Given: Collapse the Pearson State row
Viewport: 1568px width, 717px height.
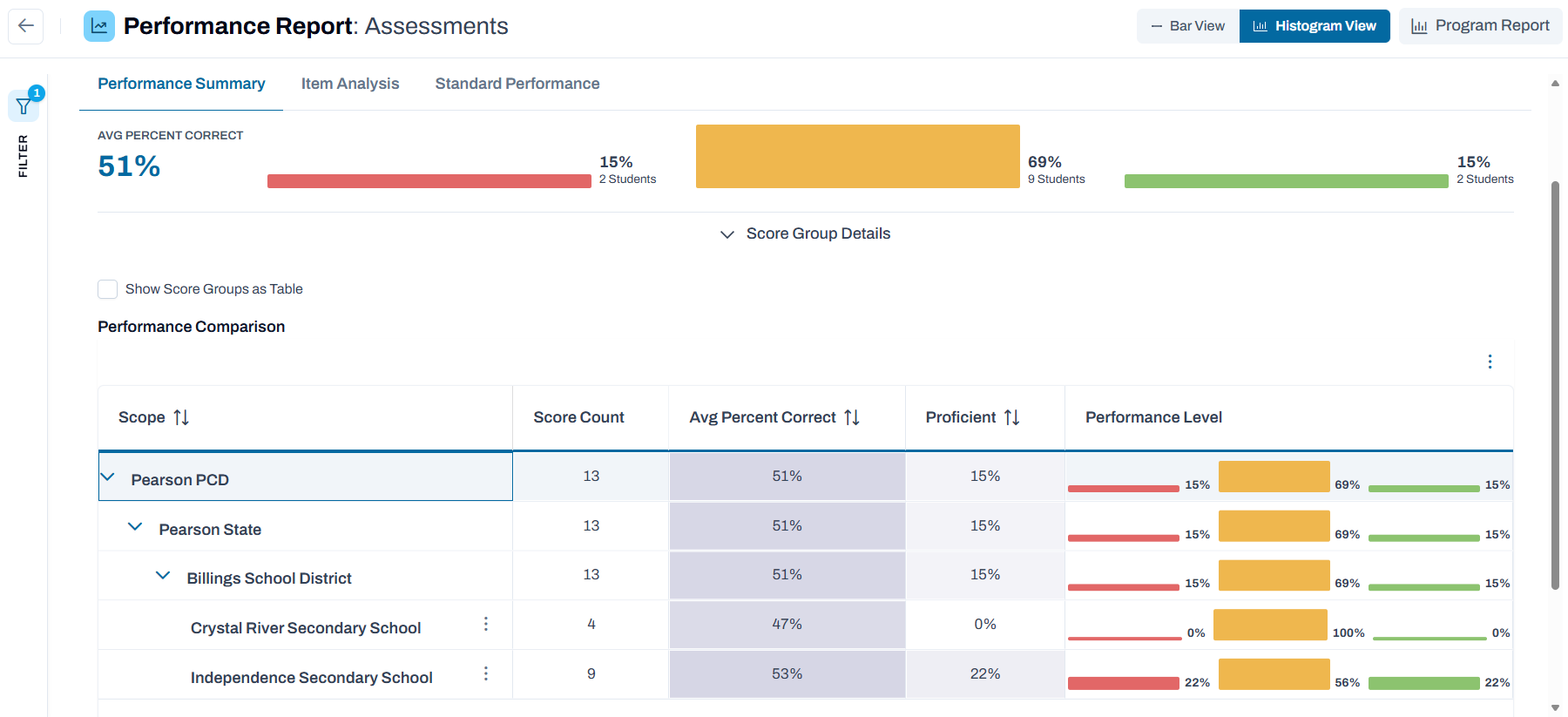Looking at the screenshot, I should click(135, 527).
